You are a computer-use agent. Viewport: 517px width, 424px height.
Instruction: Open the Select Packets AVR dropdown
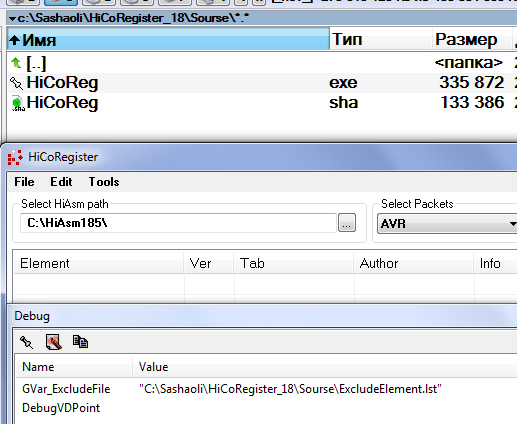point(447,224)
